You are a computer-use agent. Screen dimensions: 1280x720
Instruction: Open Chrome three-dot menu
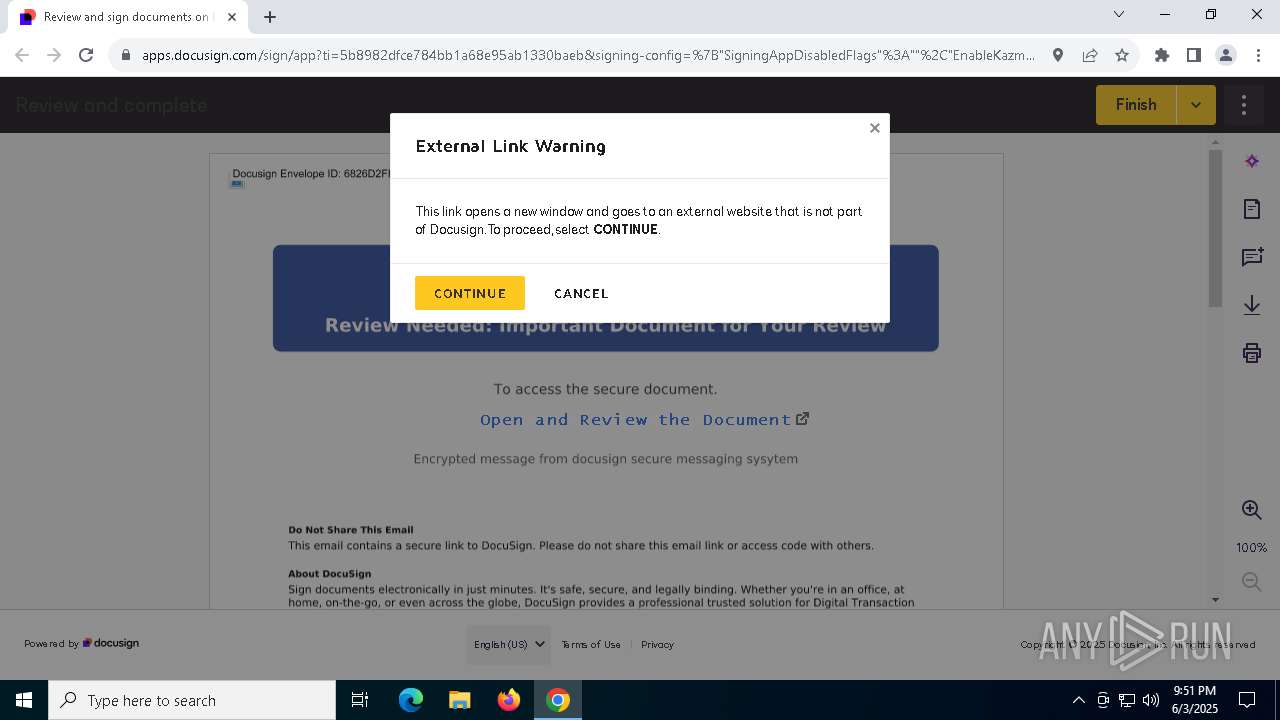coord(1258,55)
